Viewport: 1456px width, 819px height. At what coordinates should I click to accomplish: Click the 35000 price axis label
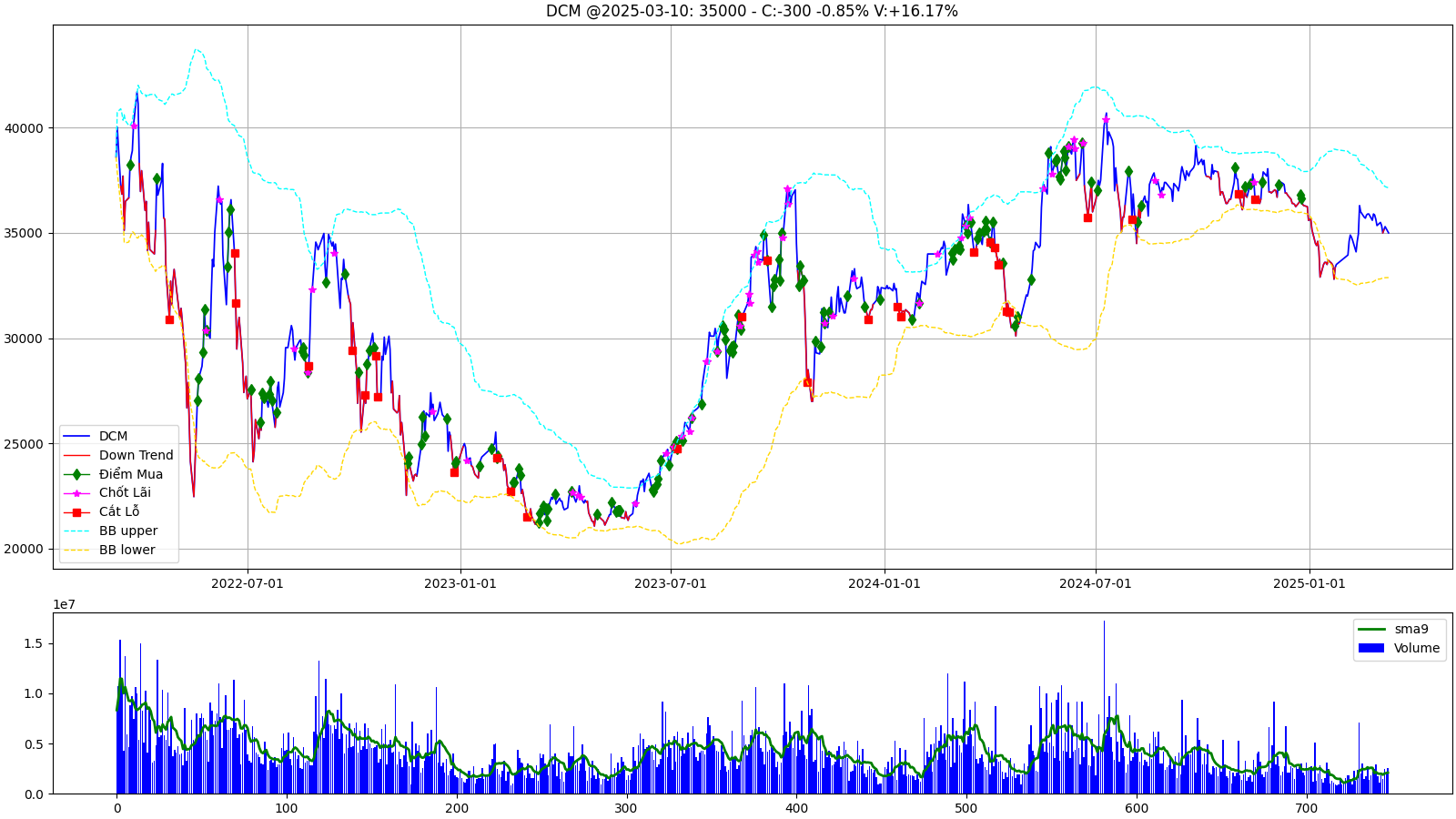pyautogui.click(x=25, y=233)
